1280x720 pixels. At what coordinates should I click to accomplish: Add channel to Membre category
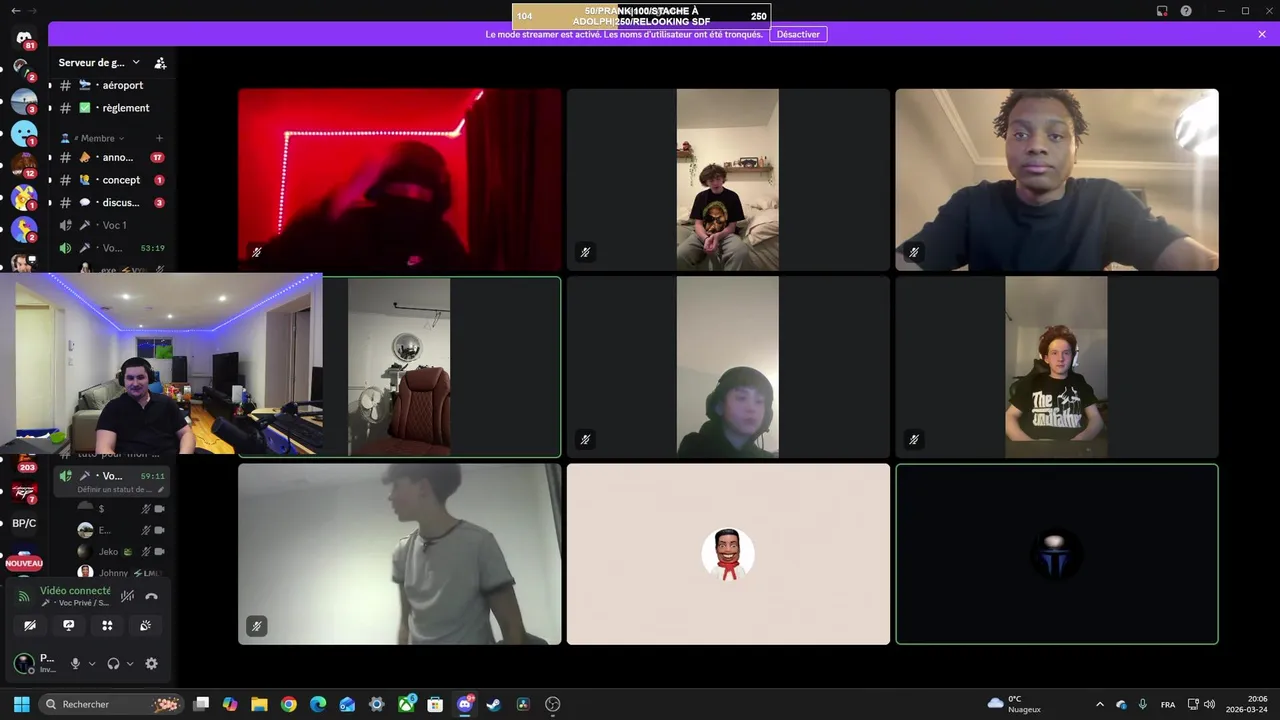[159, 138]
